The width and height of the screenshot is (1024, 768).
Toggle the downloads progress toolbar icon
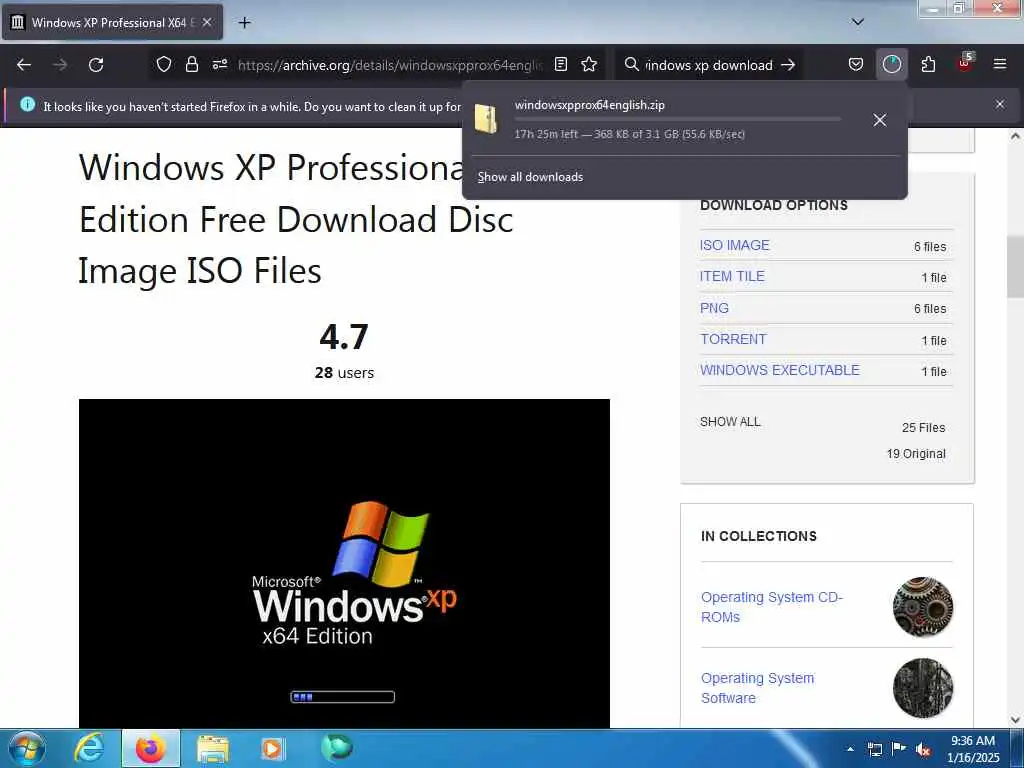pyautogui.click(x=891, y=64)
